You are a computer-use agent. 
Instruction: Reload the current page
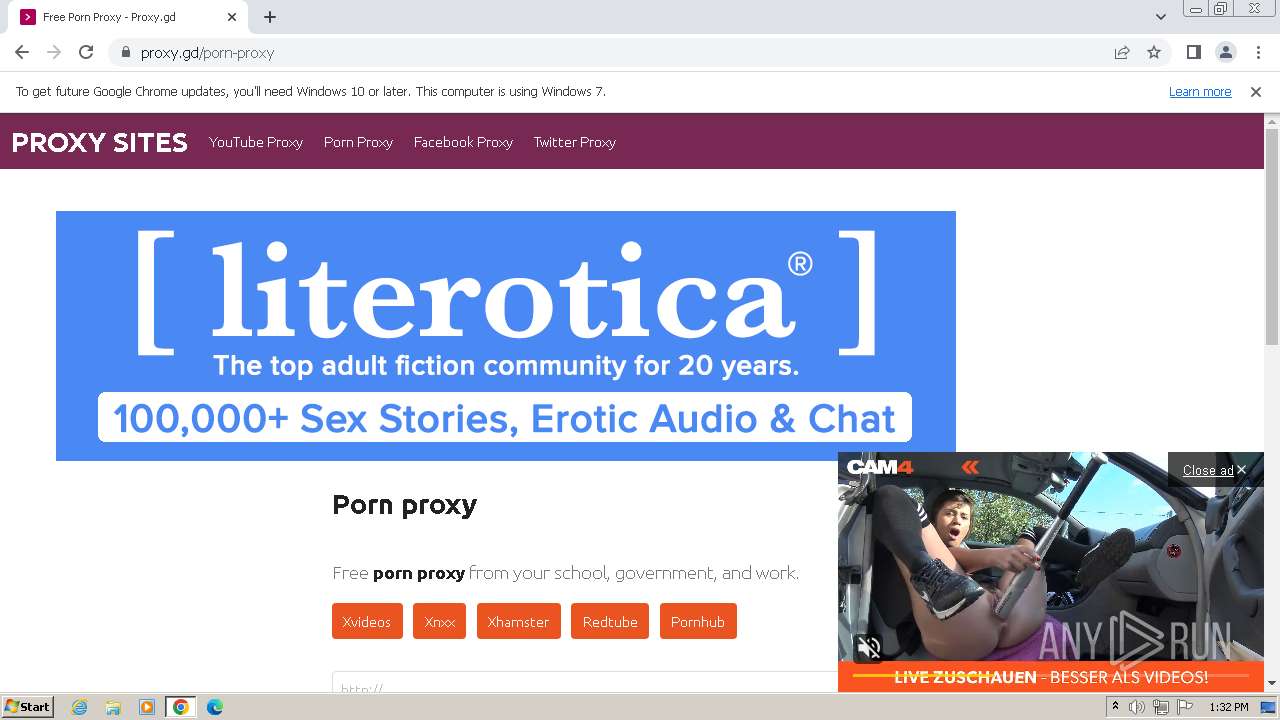click(86, 52)
